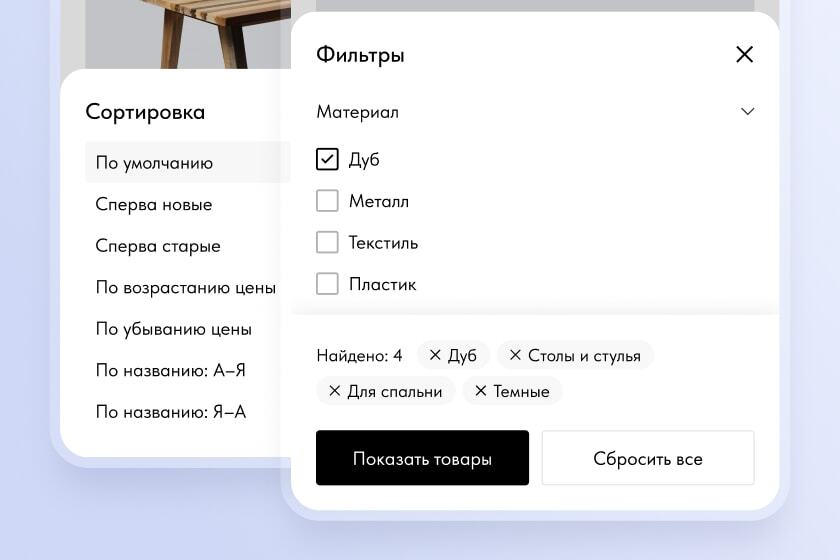Viewport: 840px width, 560px height.
Task: Click the Показать товары button
Action: (x=422, y=458)
